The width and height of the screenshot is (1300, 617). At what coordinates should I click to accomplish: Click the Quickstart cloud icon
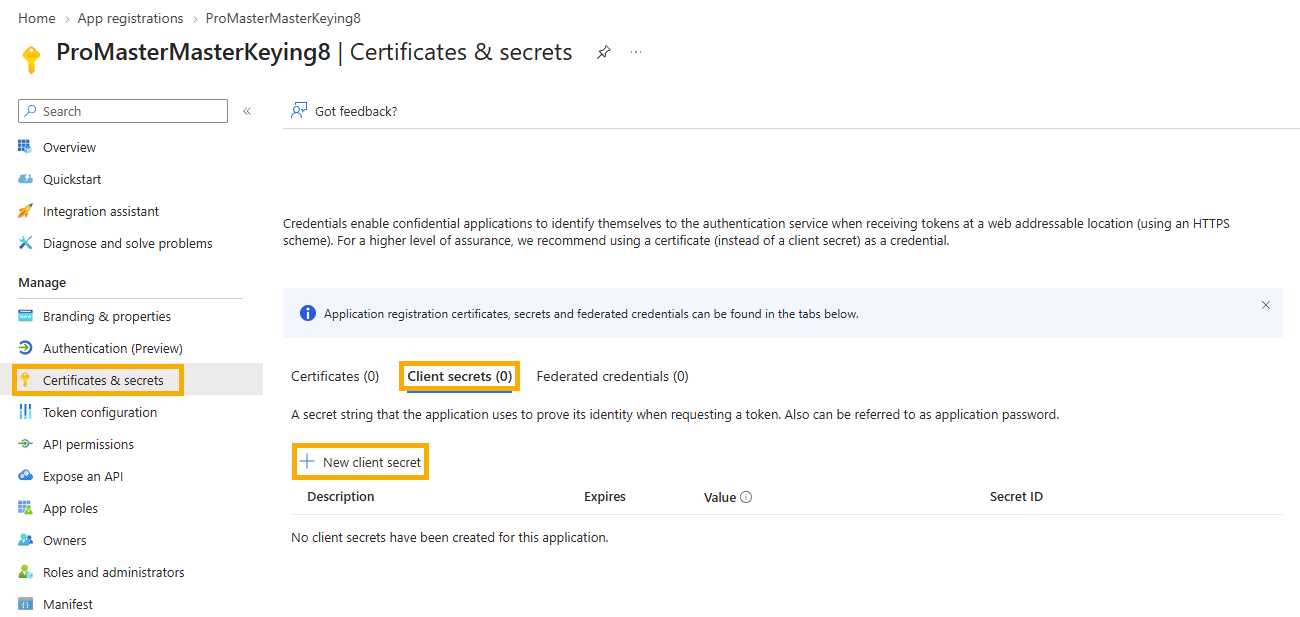click(25, 179)
